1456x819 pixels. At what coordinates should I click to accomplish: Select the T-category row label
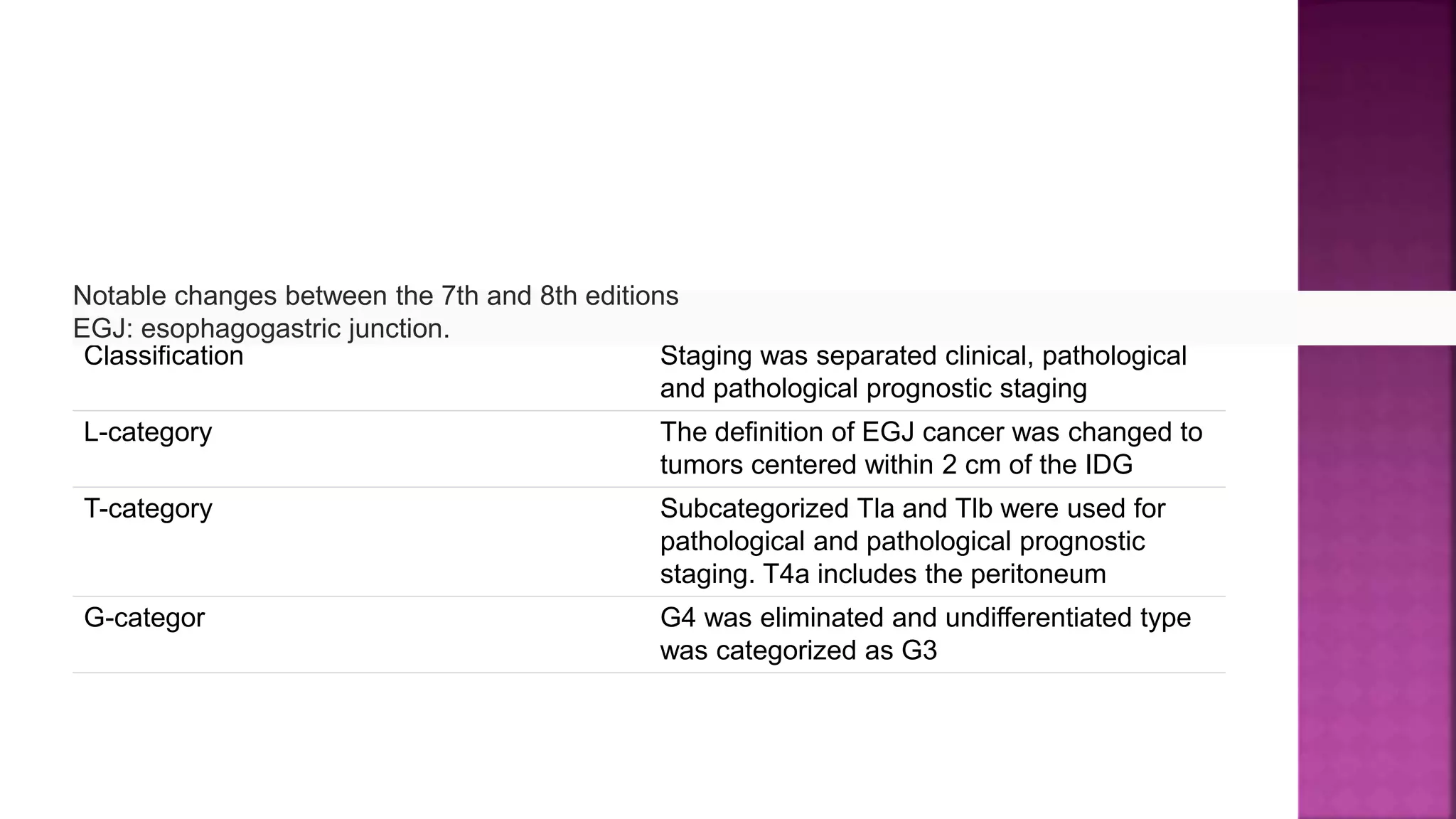tap(148, 509)
